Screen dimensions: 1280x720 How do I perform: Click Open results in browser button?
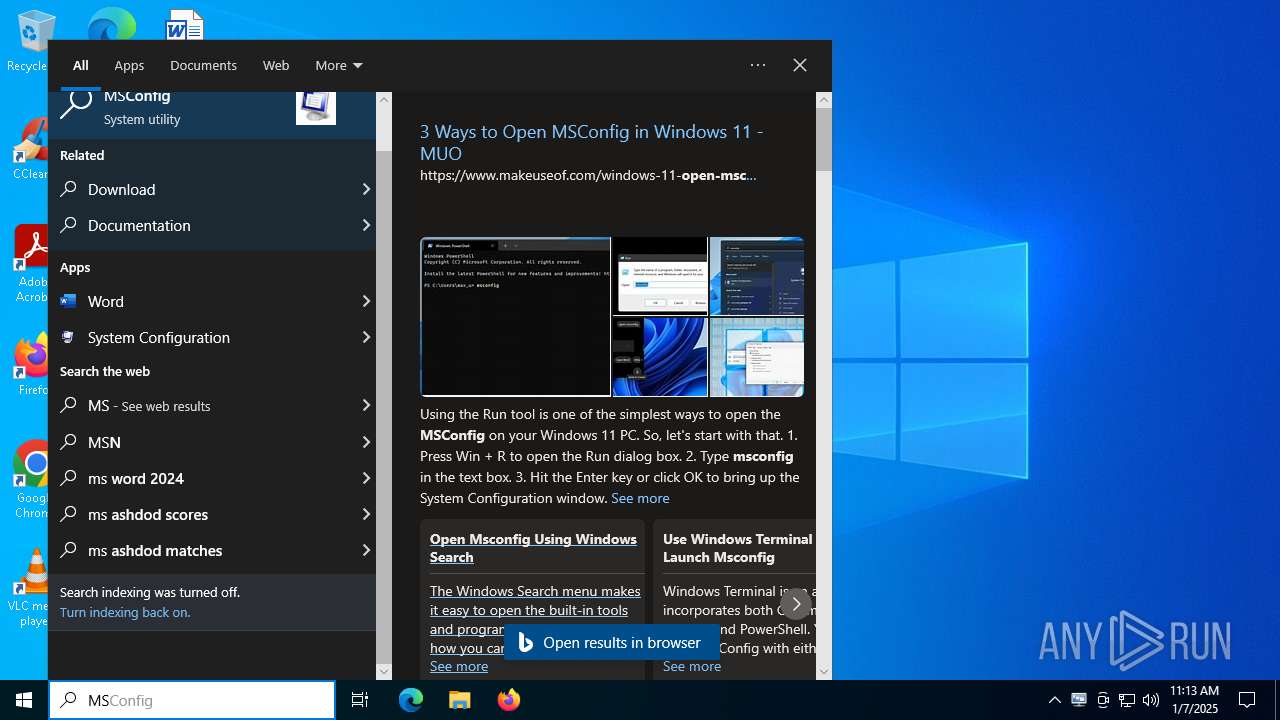[611, 642]
